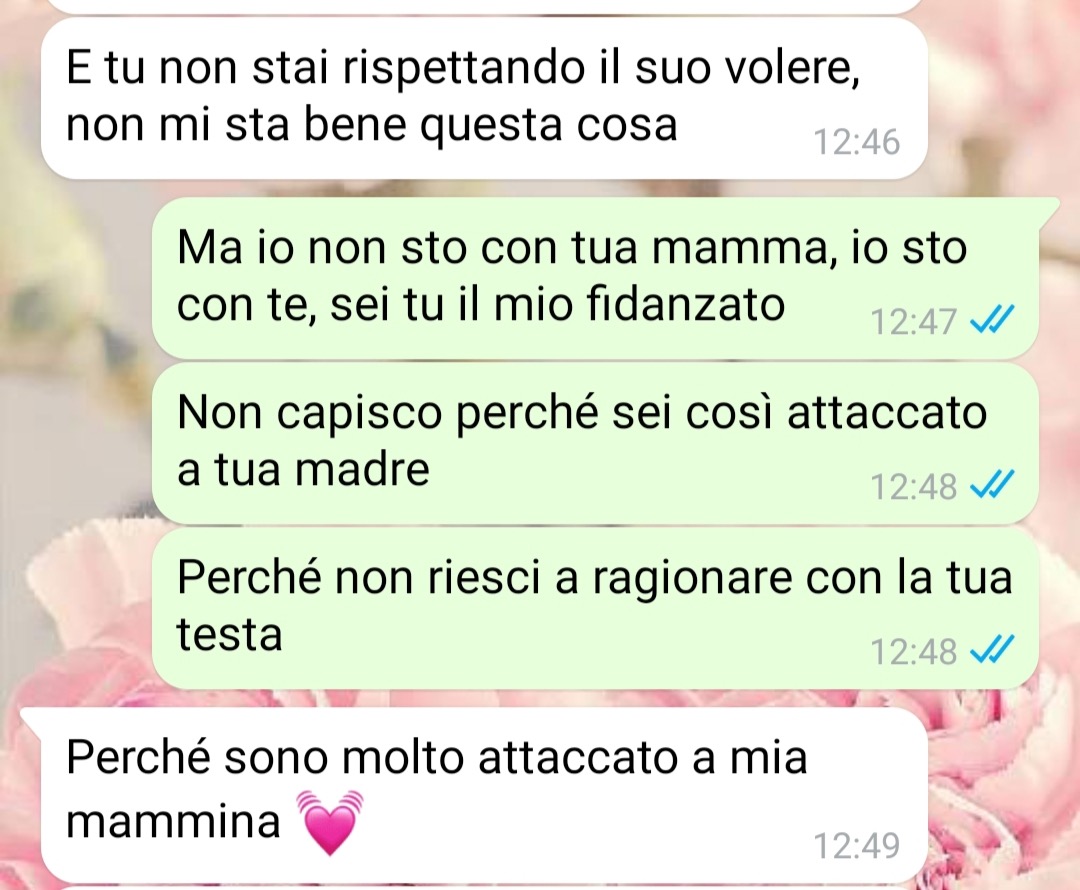Select message 'Perché non riesci a ragionare'

[x=594, y=608]
